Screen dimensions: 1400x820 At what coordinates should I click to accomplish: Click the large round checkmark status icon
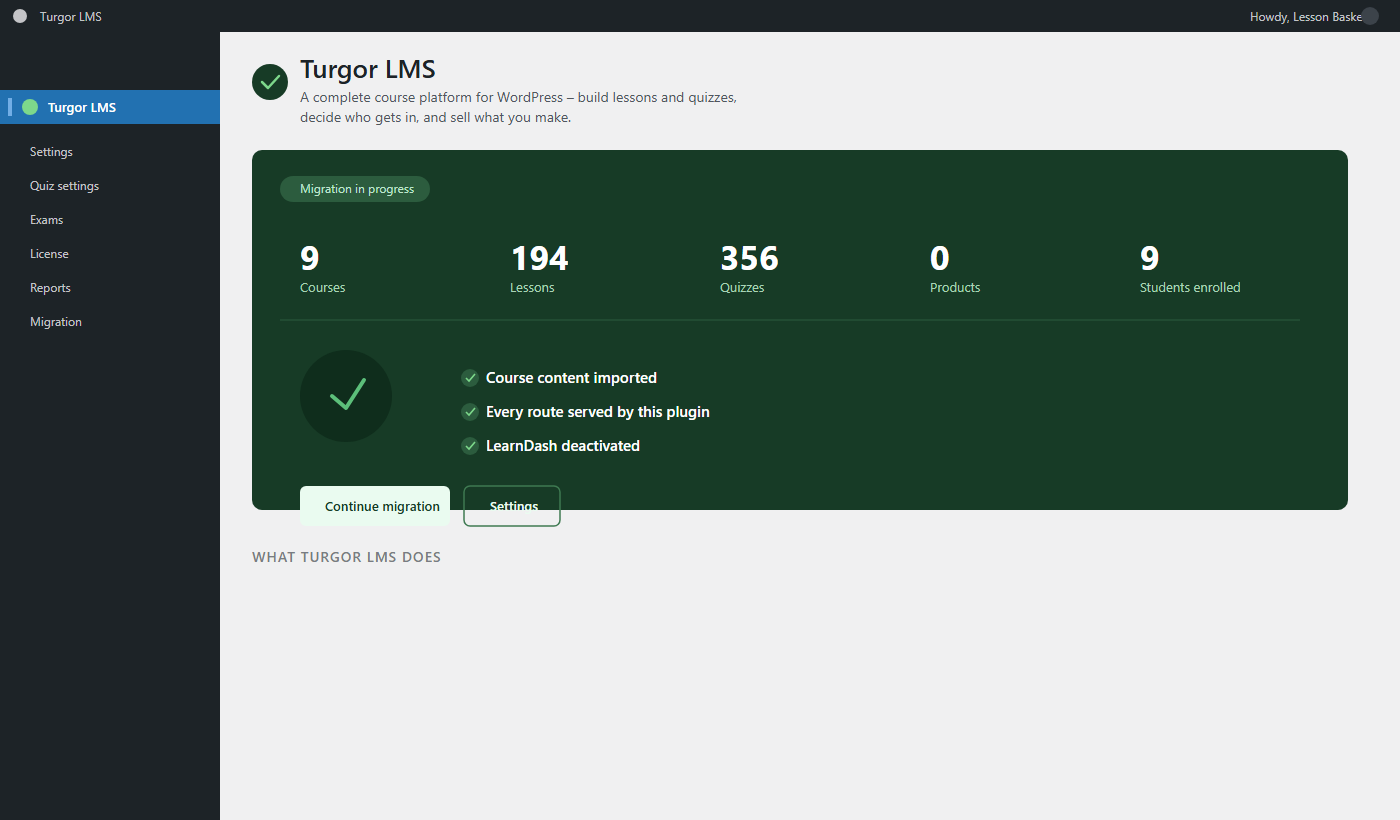coord(346,396)
